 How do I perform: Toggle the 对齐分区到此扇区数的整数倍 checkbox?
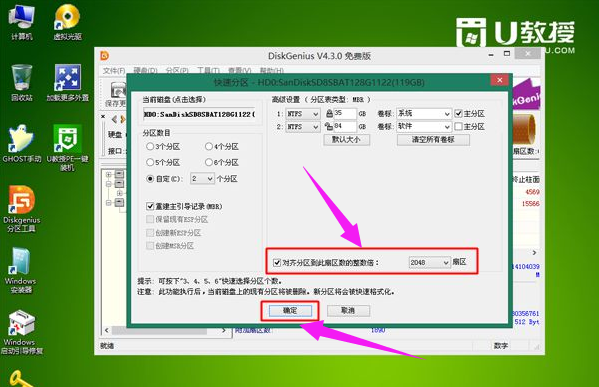coord(277,262)
